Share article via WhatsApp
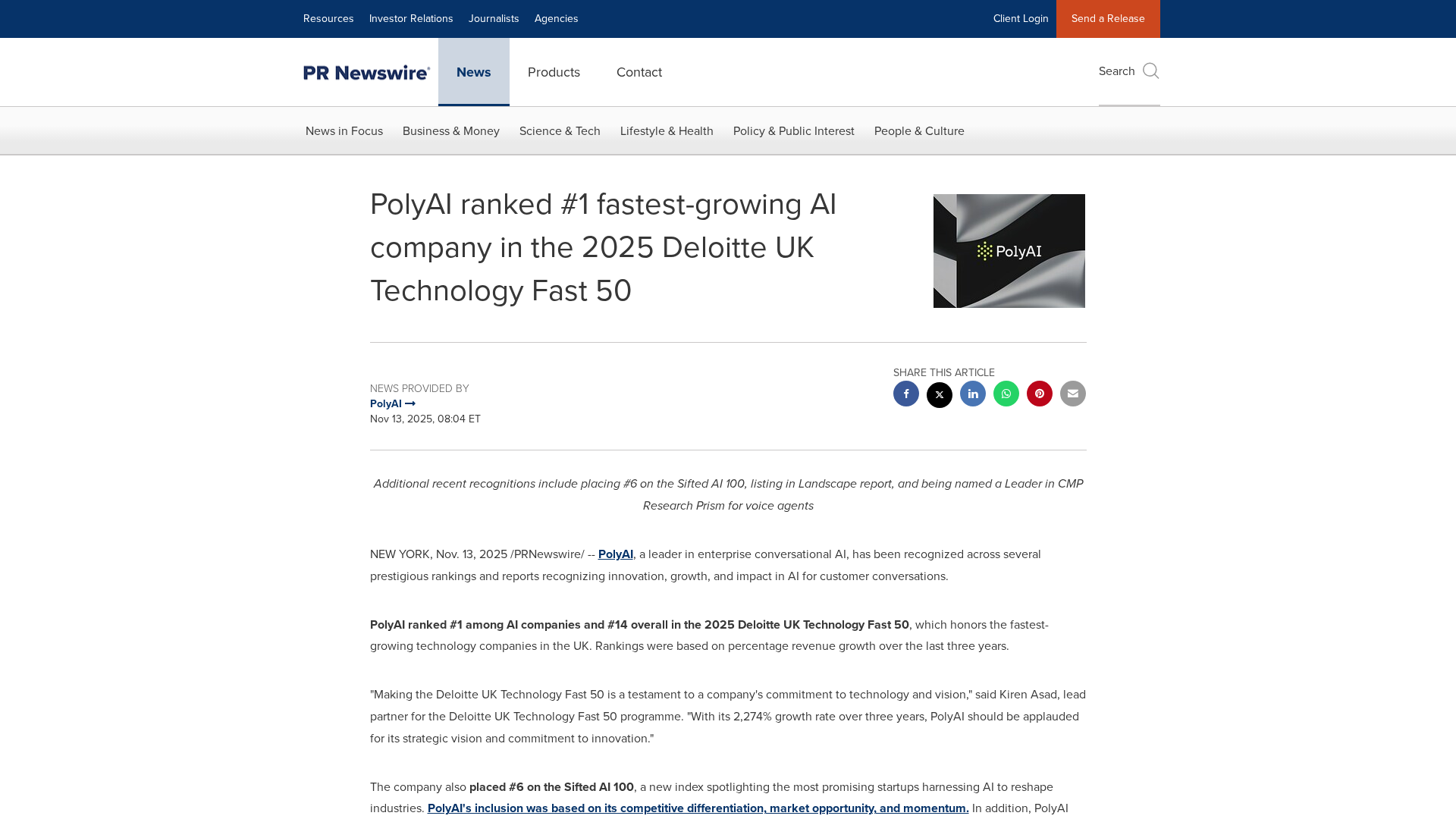Viewport: 1456px width, 819px height. tap(1006, 394)
